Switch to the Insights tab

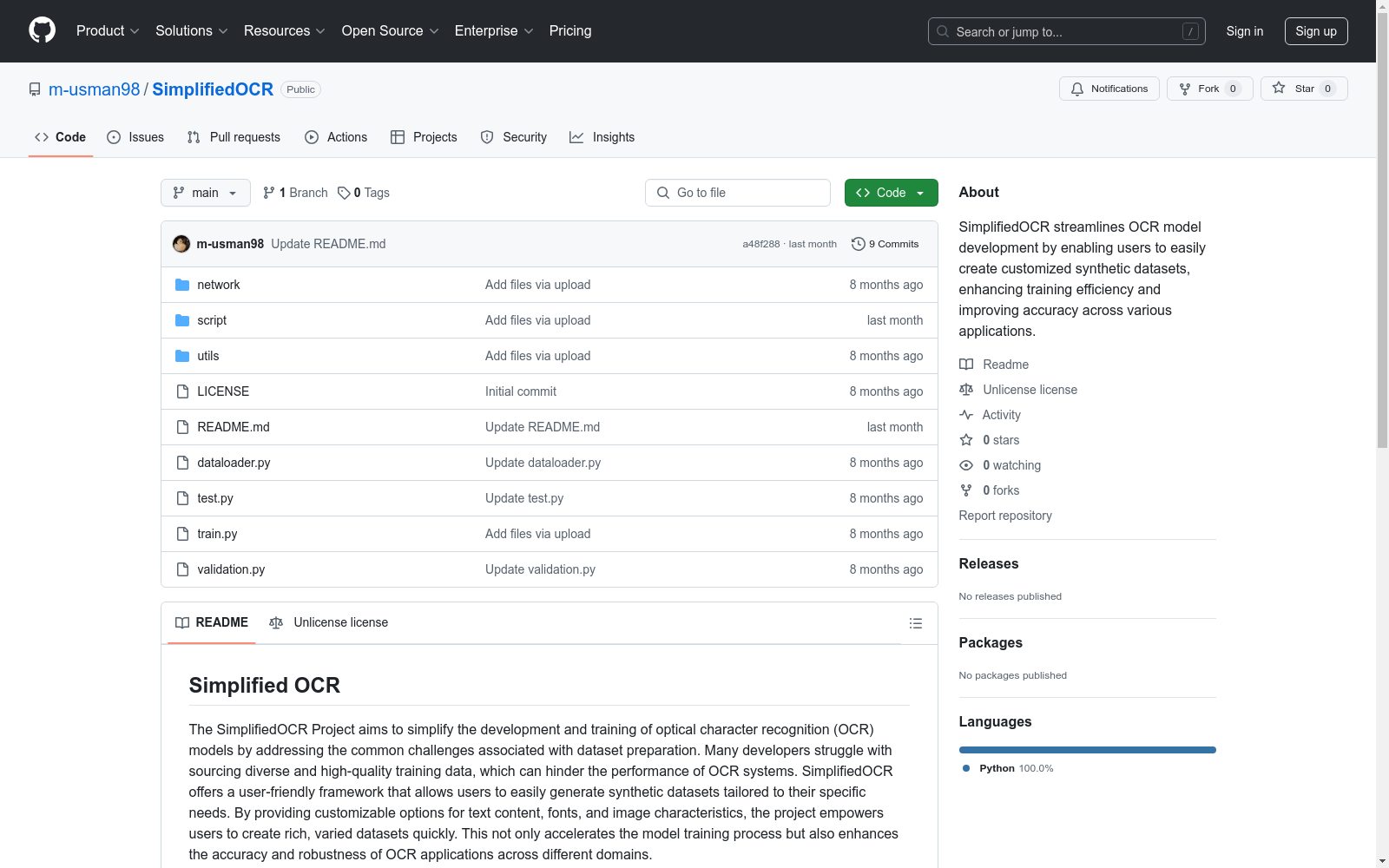[602, 137]
